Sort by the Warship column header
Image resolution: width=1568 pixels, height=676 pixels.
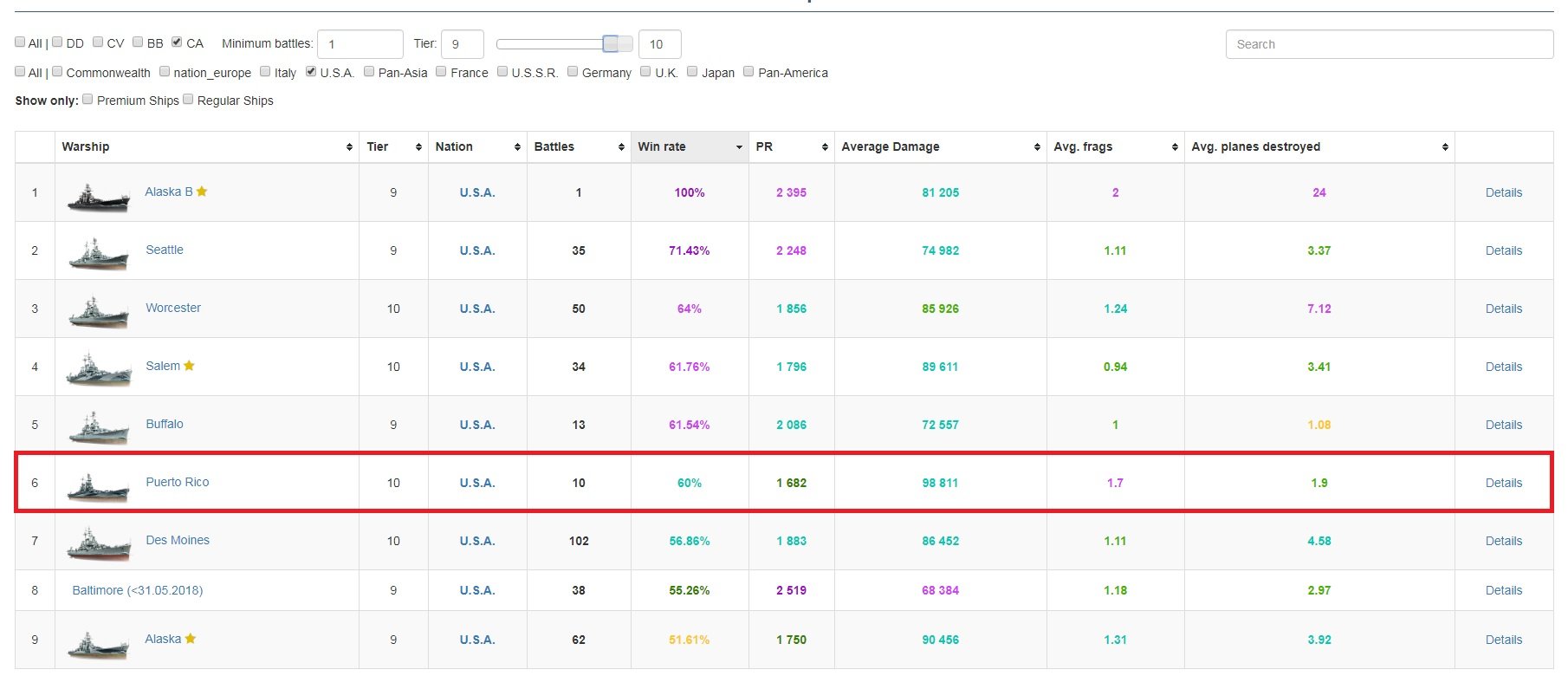tap(206, 146)
